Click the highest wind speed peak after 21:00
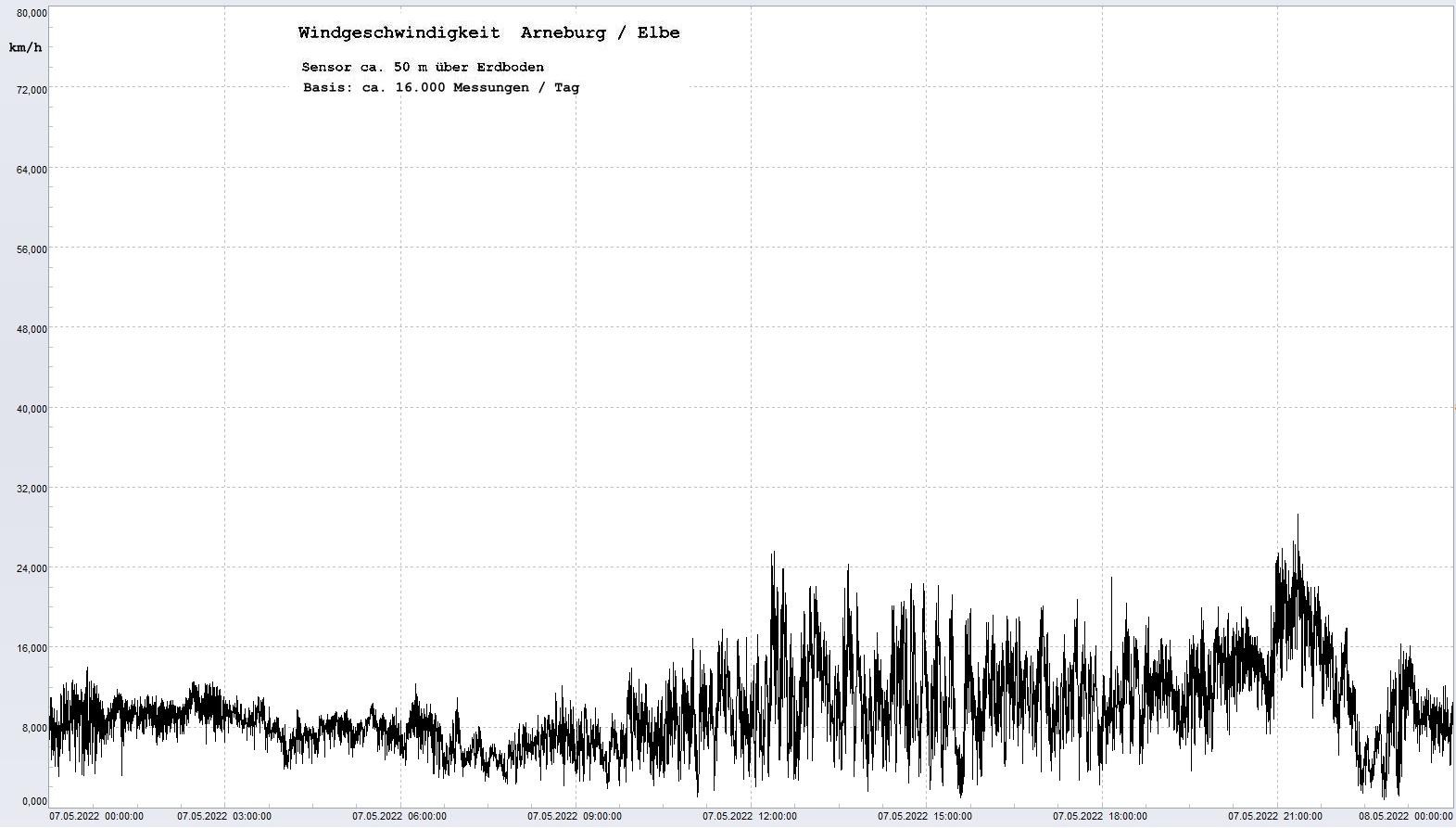 click(1297, 517)
